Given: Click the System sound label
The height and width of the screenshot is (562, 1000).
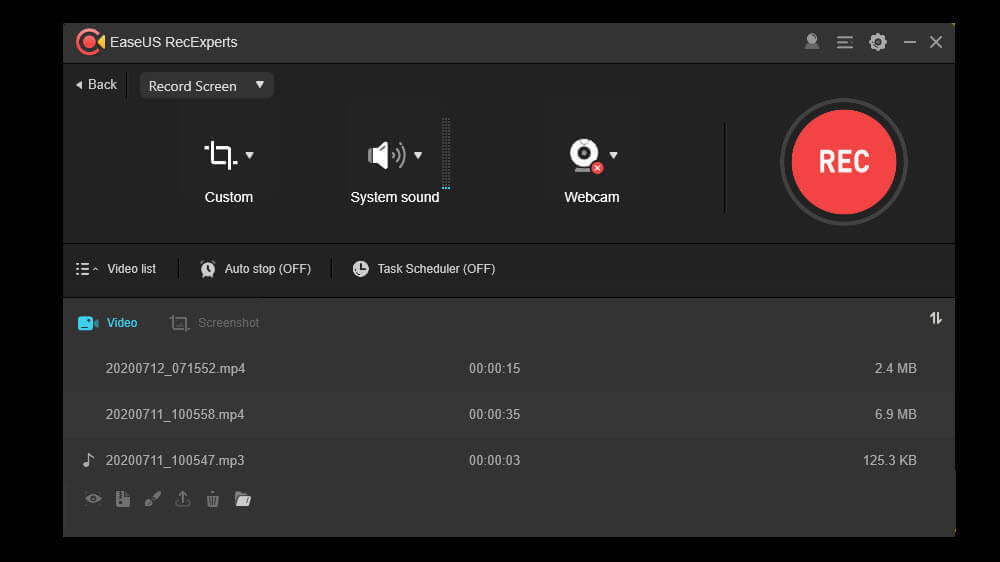Looking at the screenshot, I should click(395, 197).
